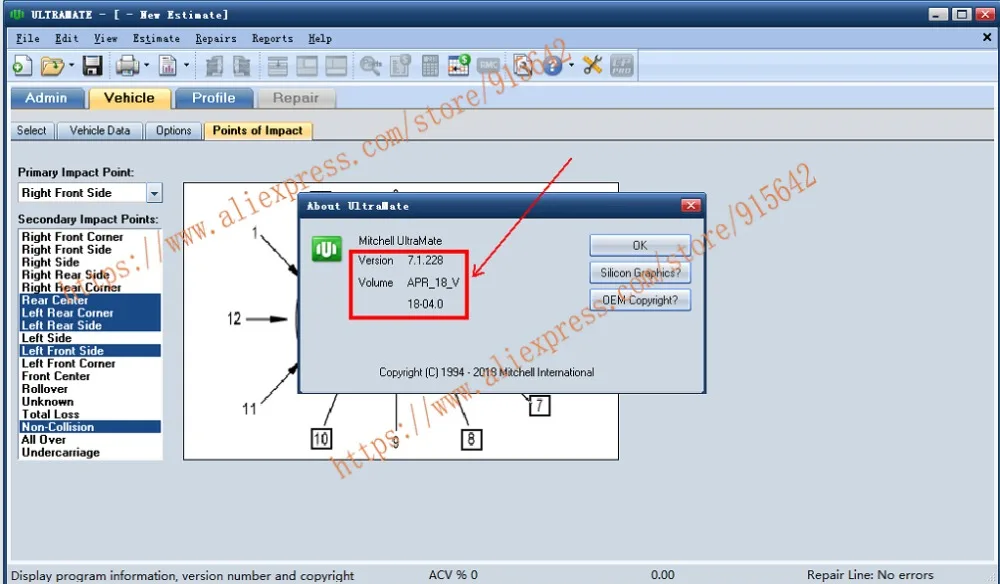Open the Edit menu
This screenshot has height=584, width=1000.
(66, 39)
